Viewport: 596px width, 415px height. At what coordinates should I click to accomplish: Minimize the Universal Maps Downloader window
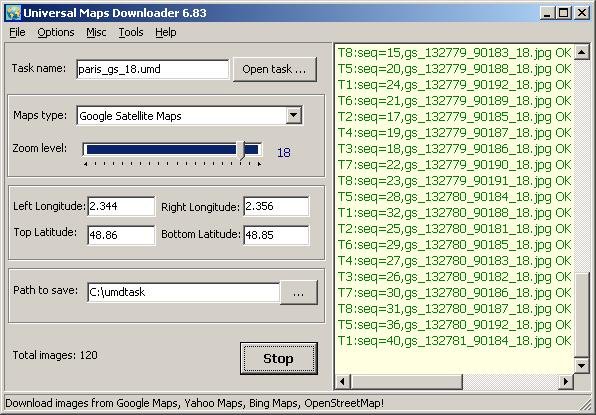coord(547,13)
